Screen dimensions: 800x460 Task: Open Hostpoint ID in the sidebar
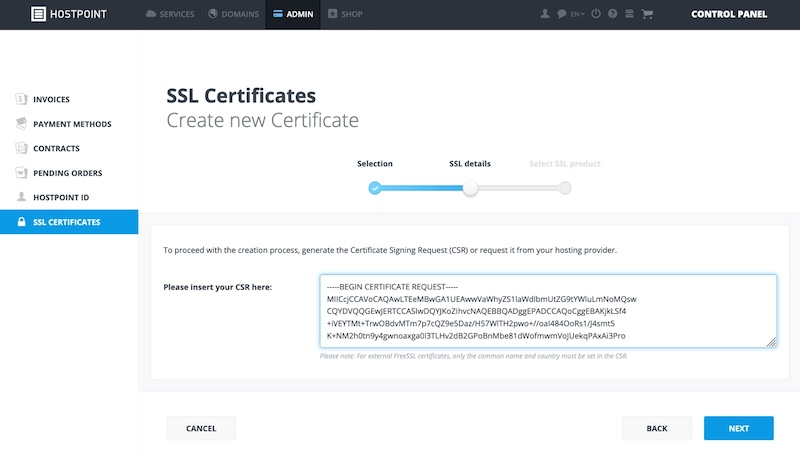pos(69,197)
